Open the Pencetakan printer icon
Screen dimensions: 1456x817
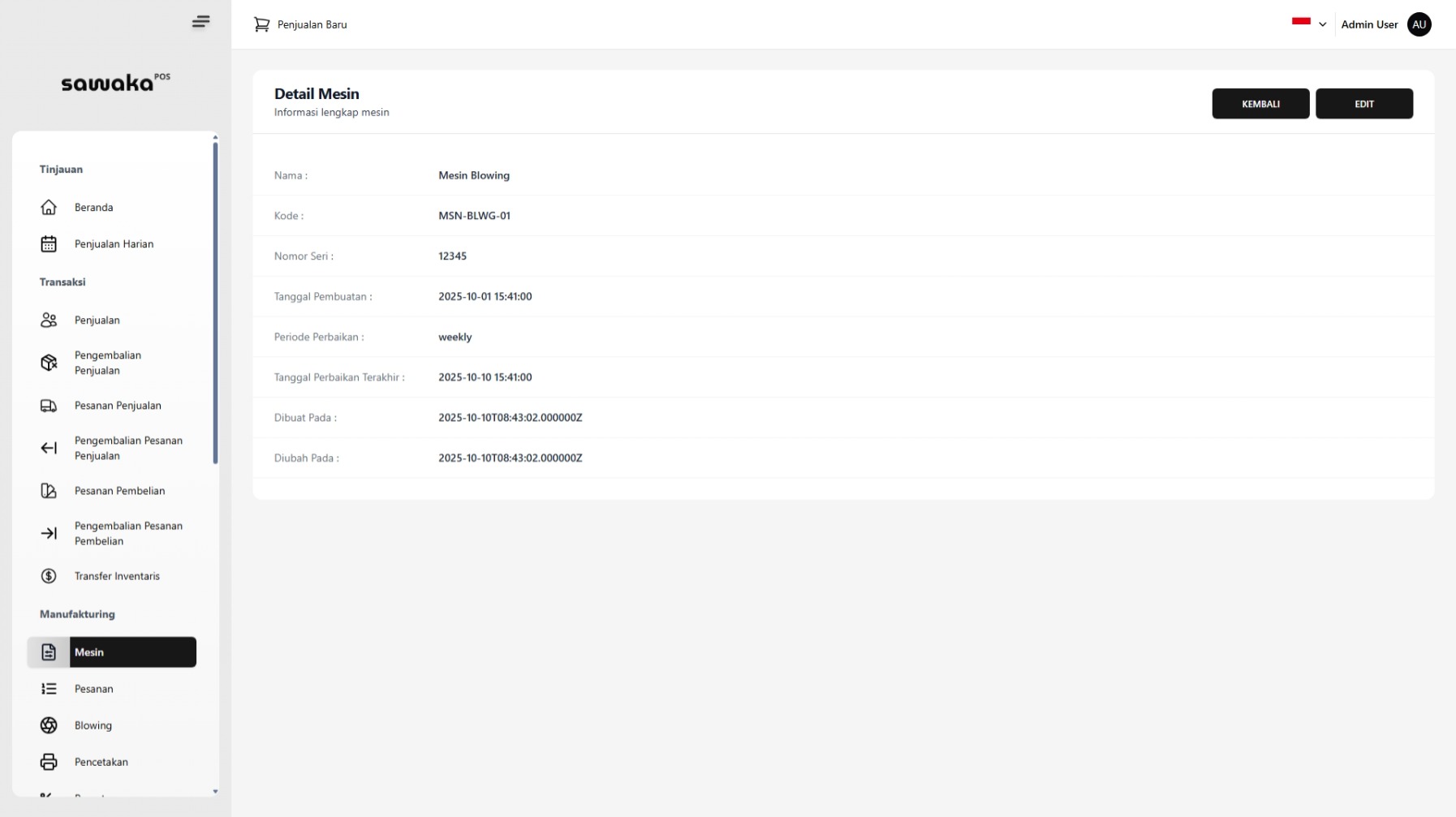(49, 762)
